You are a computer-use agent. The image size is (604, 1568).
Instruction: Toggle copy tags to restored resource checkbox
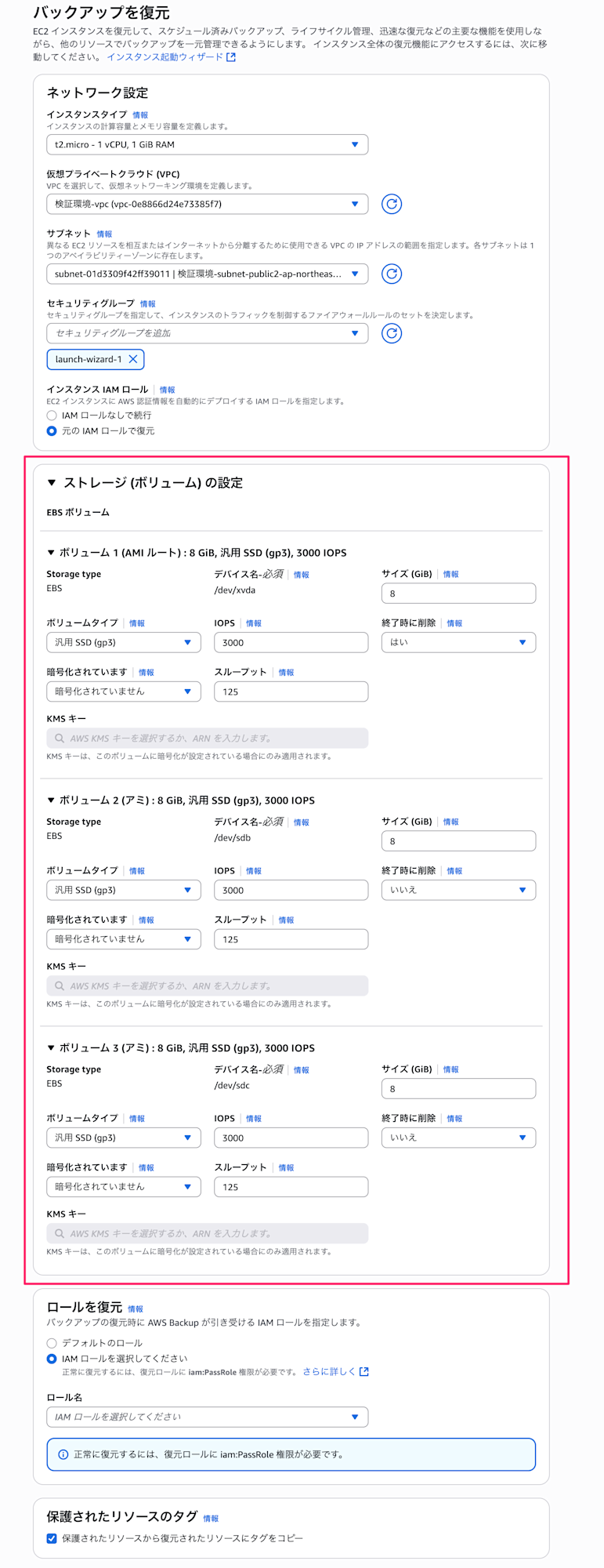[x=52, y=1538]
